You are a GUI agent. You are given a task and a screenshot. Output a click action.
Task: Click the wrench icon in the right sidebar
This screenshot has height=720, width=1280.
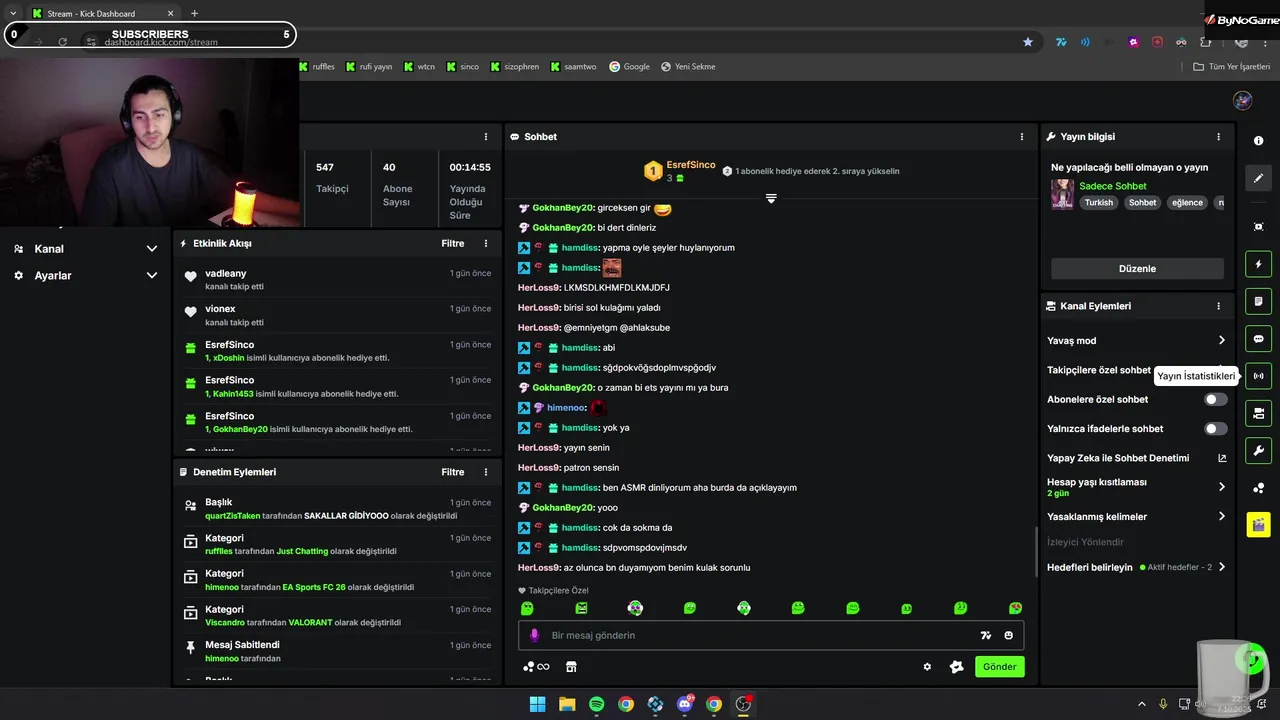(1258, 450)
